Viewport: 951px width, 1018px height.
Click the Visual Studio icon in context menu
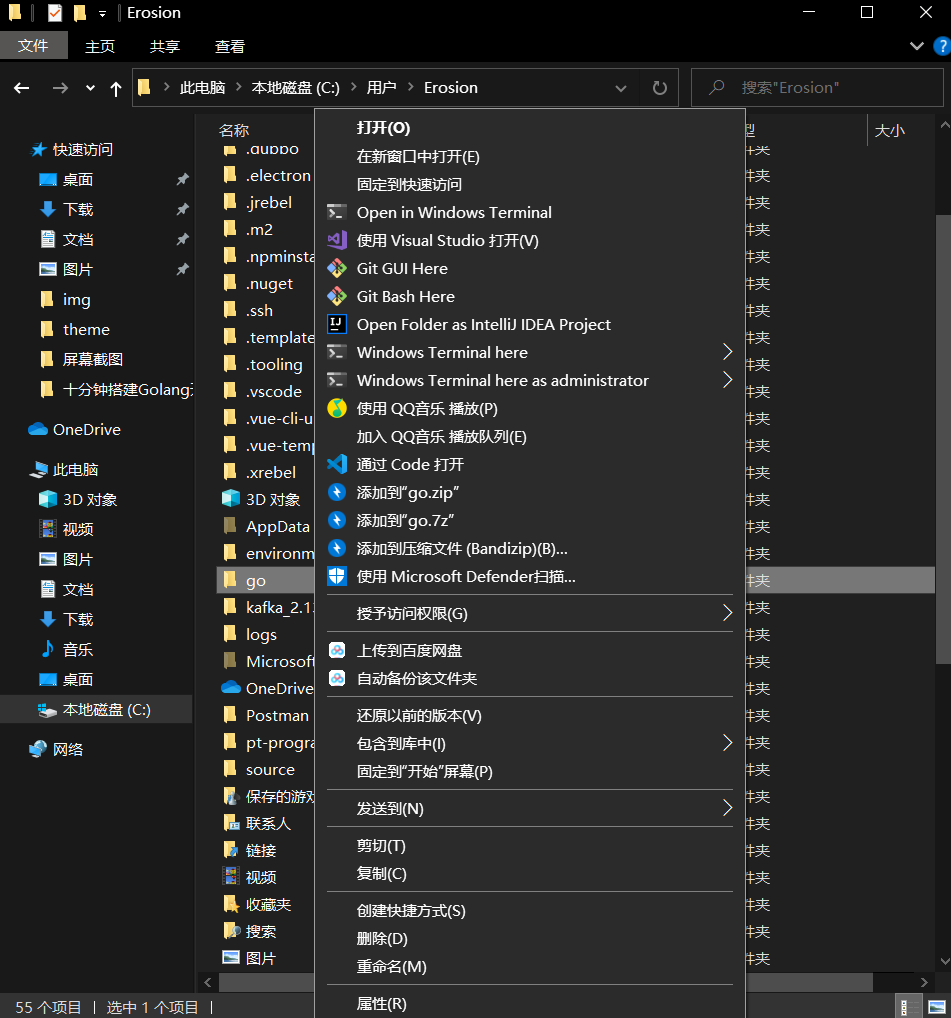click(337, 240)
